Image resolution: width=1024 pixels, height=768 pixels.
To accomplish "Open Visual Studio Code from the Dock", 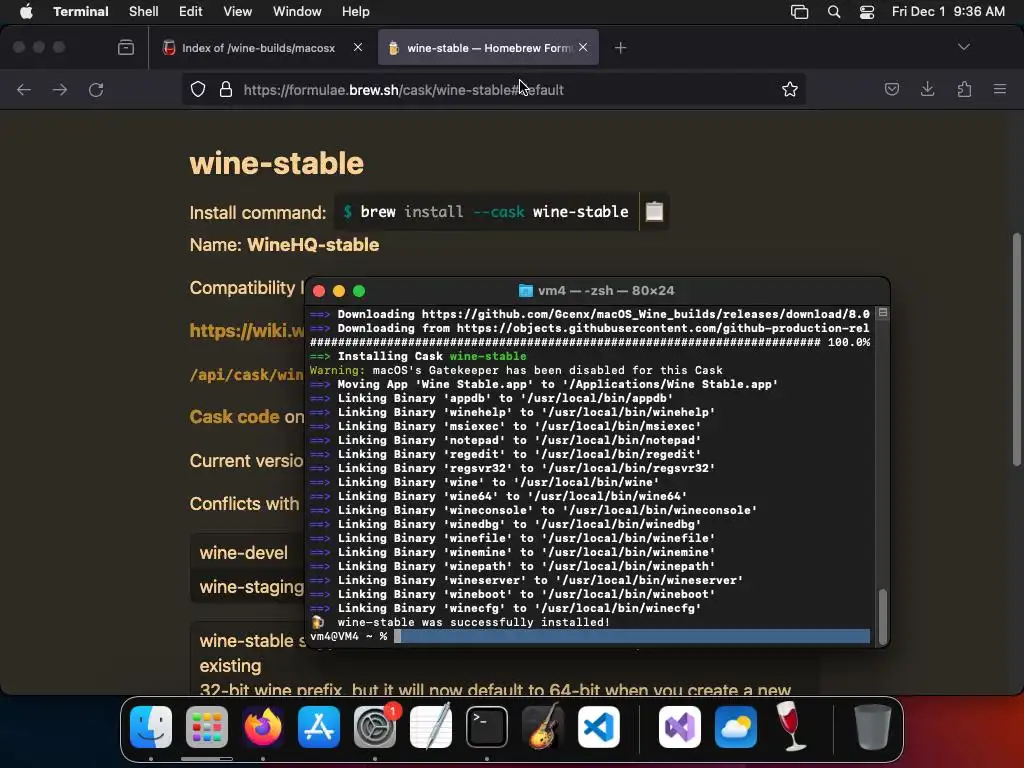I will click(599, 727).
